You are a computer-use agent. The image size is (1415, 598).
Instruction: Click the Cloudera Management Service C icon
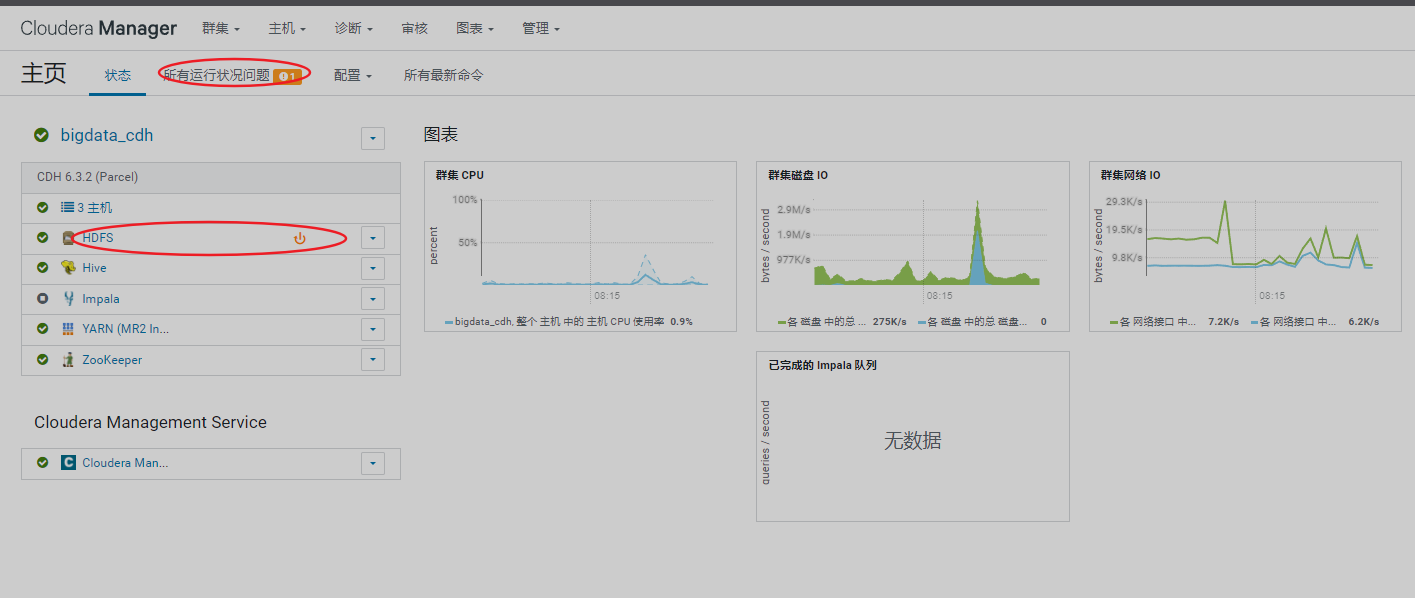[x=68, y=463]
